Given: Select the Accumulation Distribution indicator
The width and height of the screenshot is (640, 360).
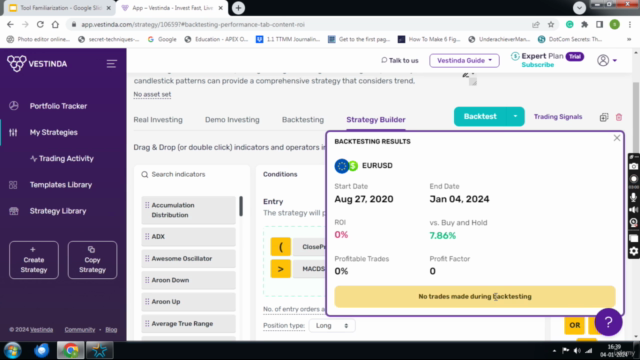Looking at the screenshot, I should (x=189, y=210).
